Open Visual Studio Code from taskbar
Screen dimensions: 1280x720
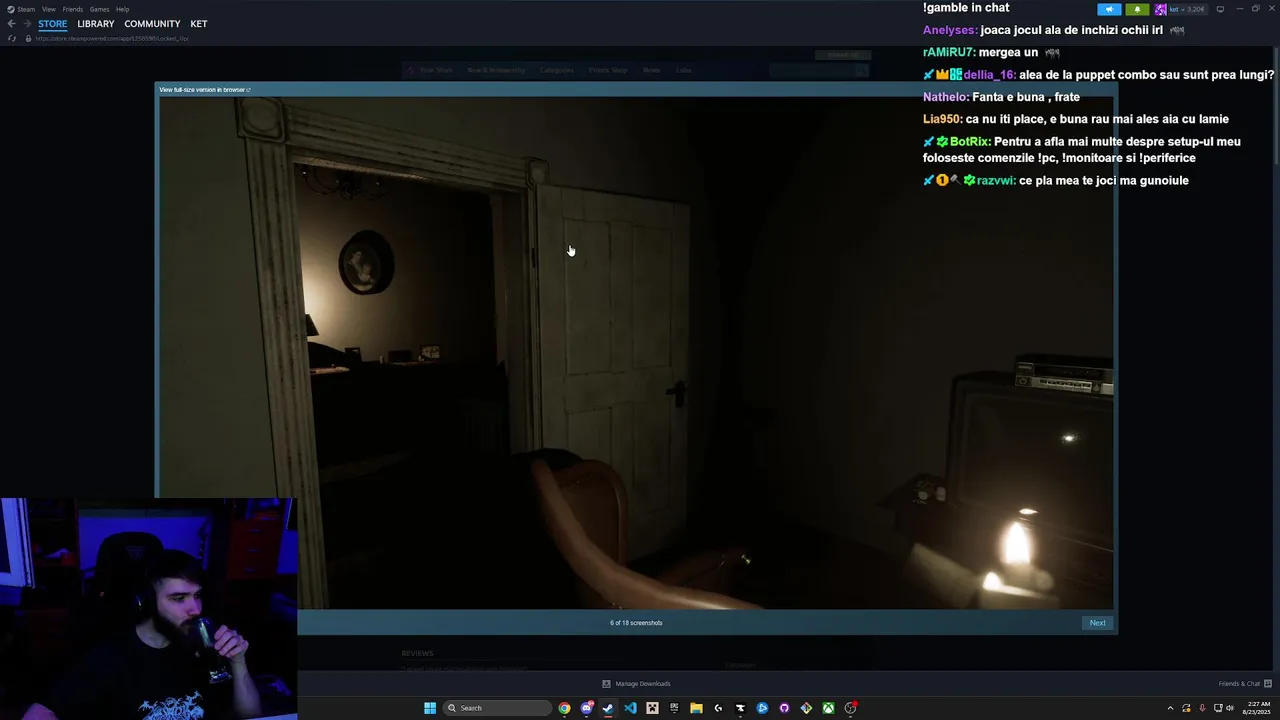tap(630, 708)
